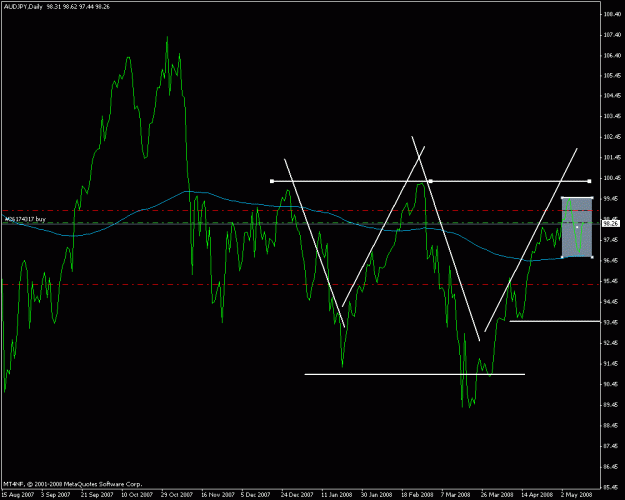Click the 3 Sep 2007 date label
The height and width of the screenshot is (500, 625).
55,495
